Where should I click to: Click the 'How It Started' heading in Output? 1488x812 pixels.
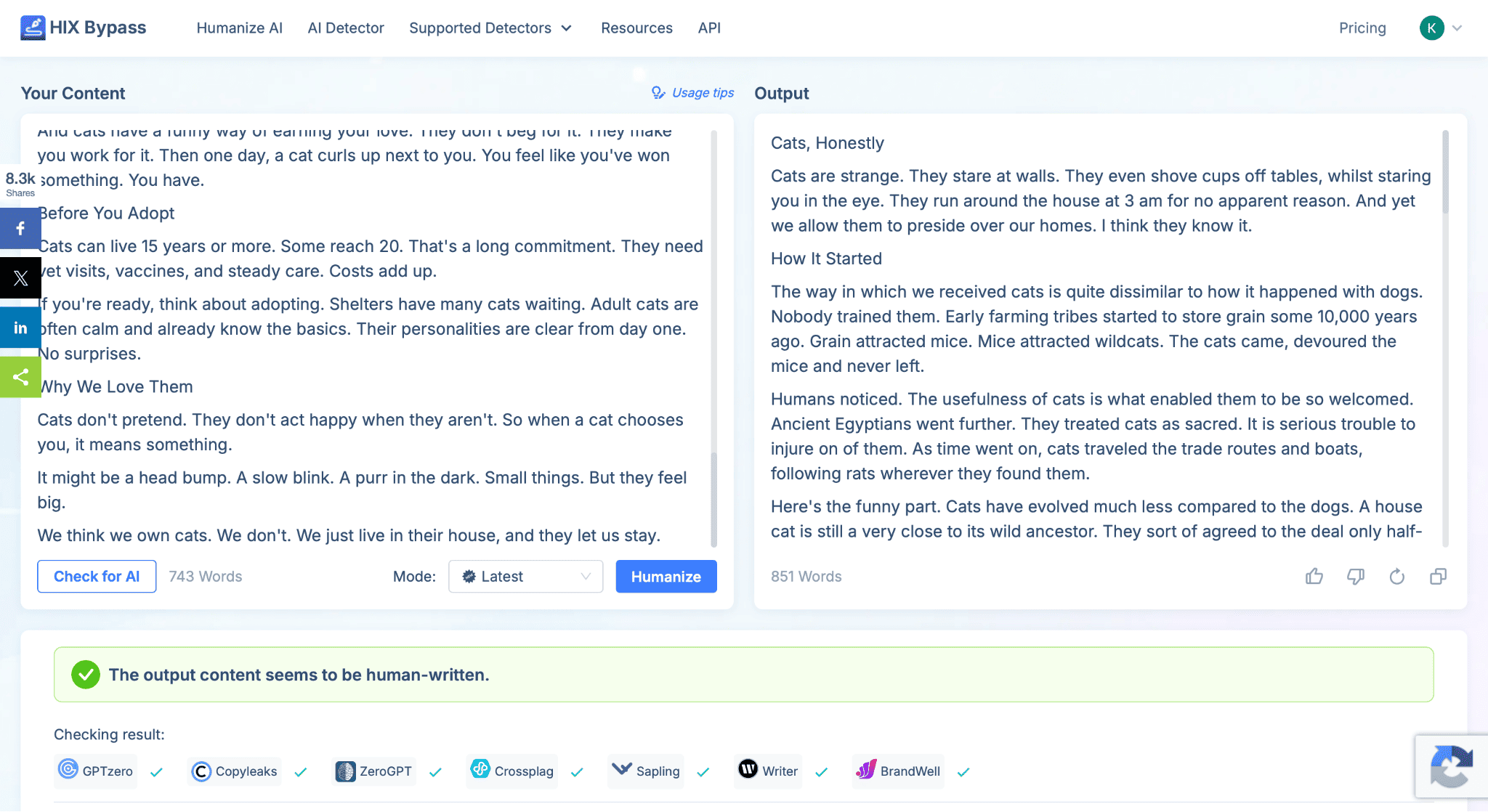826,259
